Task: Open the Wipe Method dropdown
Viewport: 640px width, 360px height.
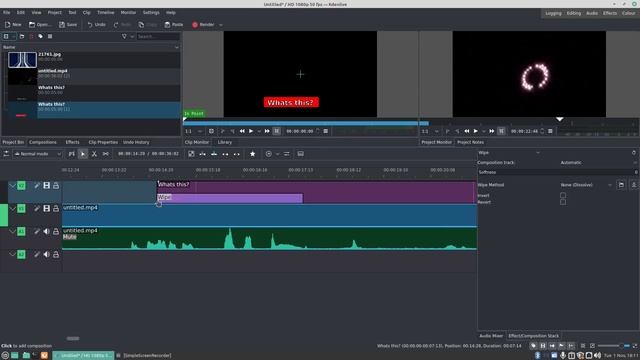Action: [x=586, y=185]
